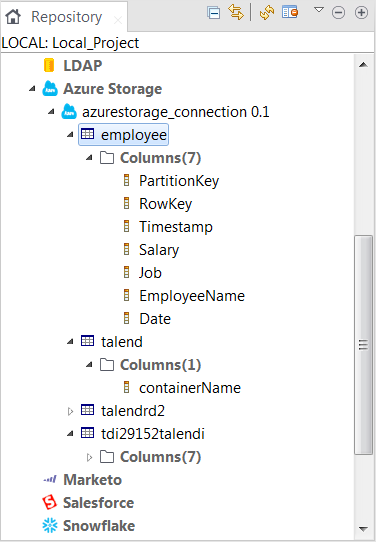This screenshot has height=542, width=376.
Task: Select the employee table label
Action: (134, 135)
